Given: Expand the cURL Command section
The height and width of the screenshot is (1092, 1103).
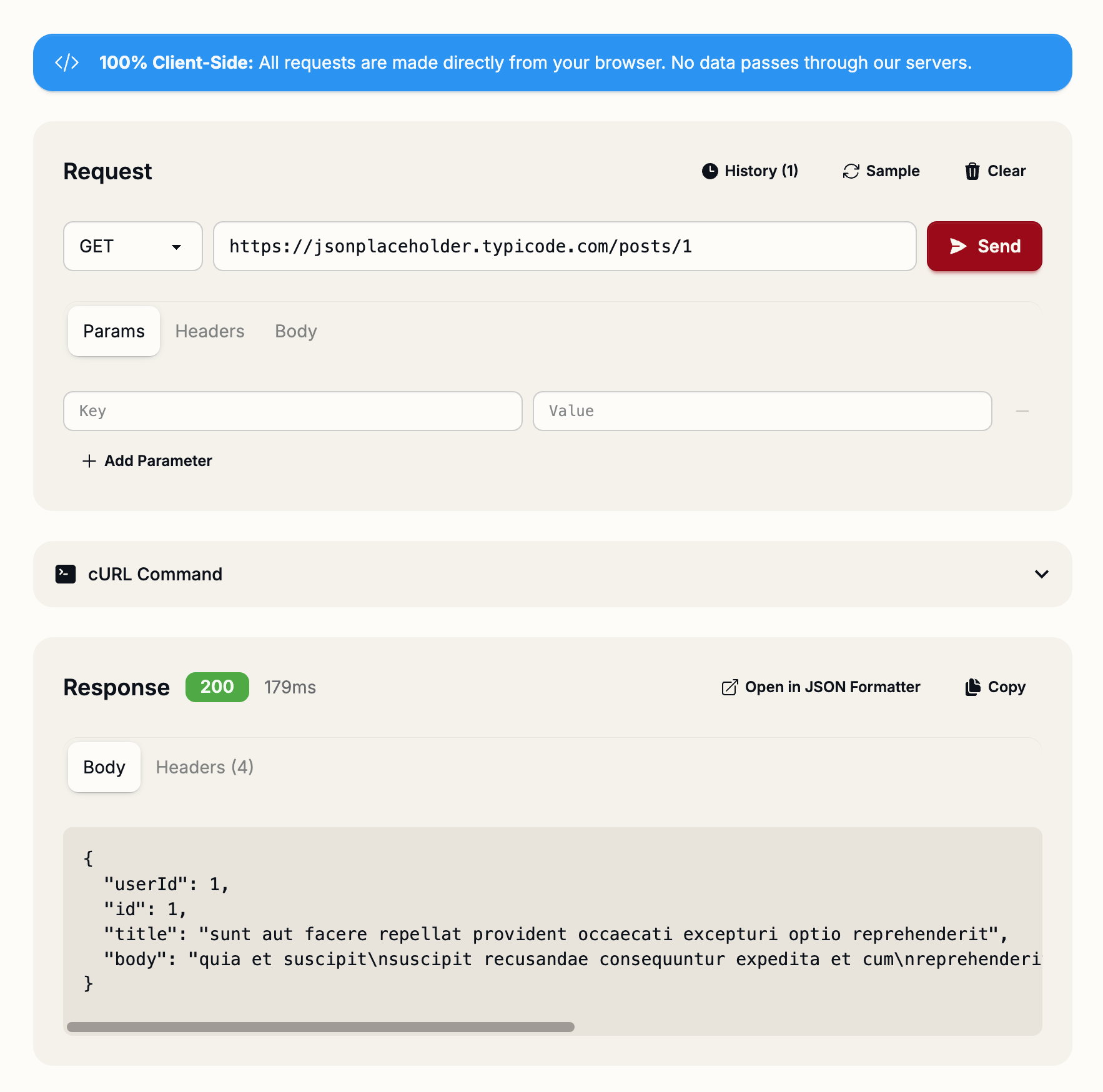Looking at the screenshot, I should click(x=155, y=574).
